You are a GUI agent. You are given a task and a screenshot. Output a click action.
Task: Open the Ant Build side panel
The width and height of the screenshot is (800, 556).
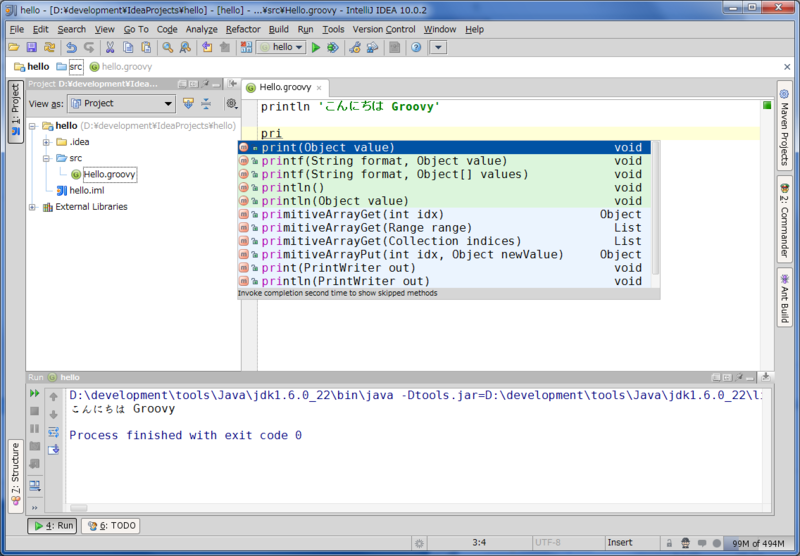[x=784, y=297]
